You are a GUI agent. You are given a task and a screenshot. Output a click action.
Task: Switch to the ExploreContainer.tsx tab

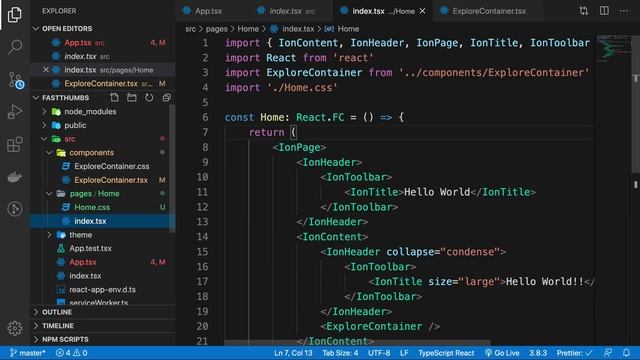click(489, 11)
